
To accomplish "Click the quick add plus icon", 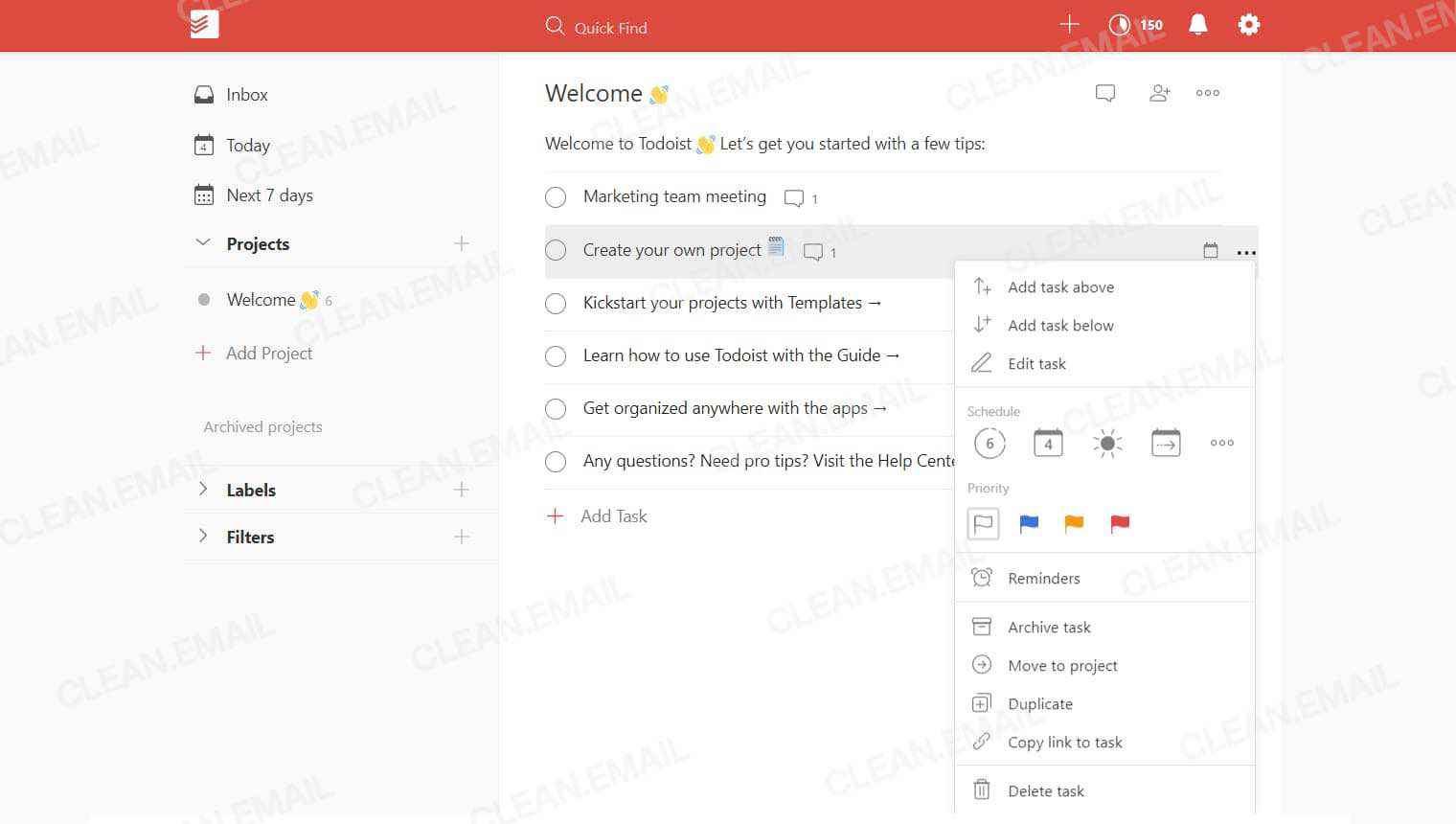I will click(x=1069, y=24).
